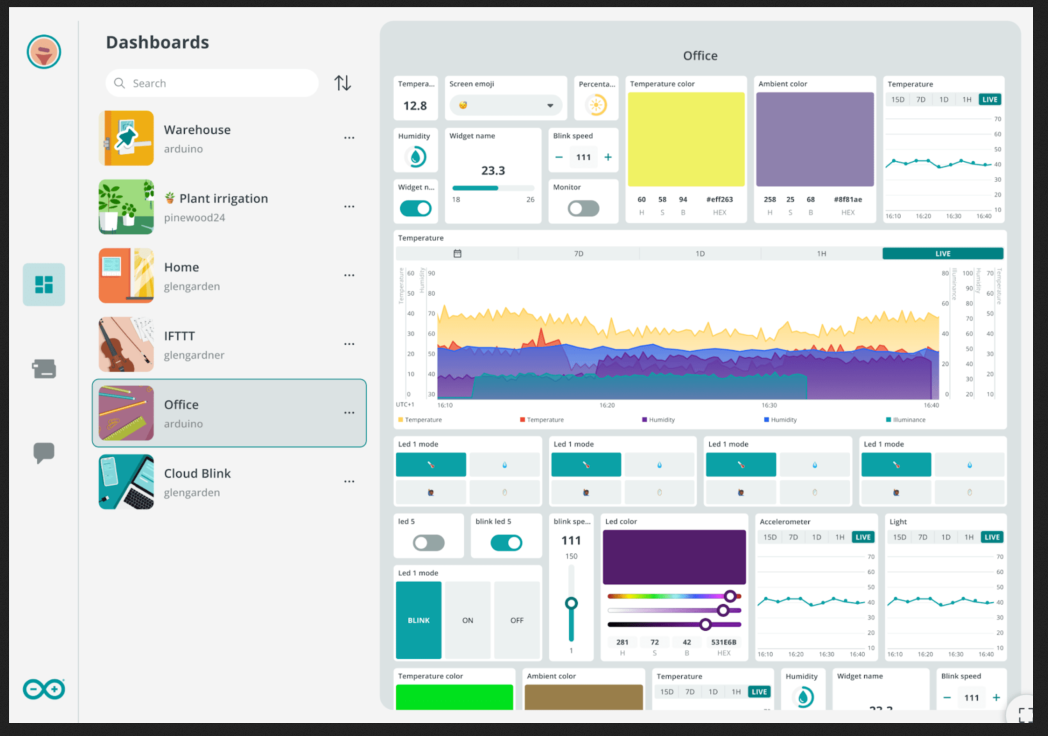Click the dark purple Led color swatch
The image size is (1048, 736).
(674, 558)
